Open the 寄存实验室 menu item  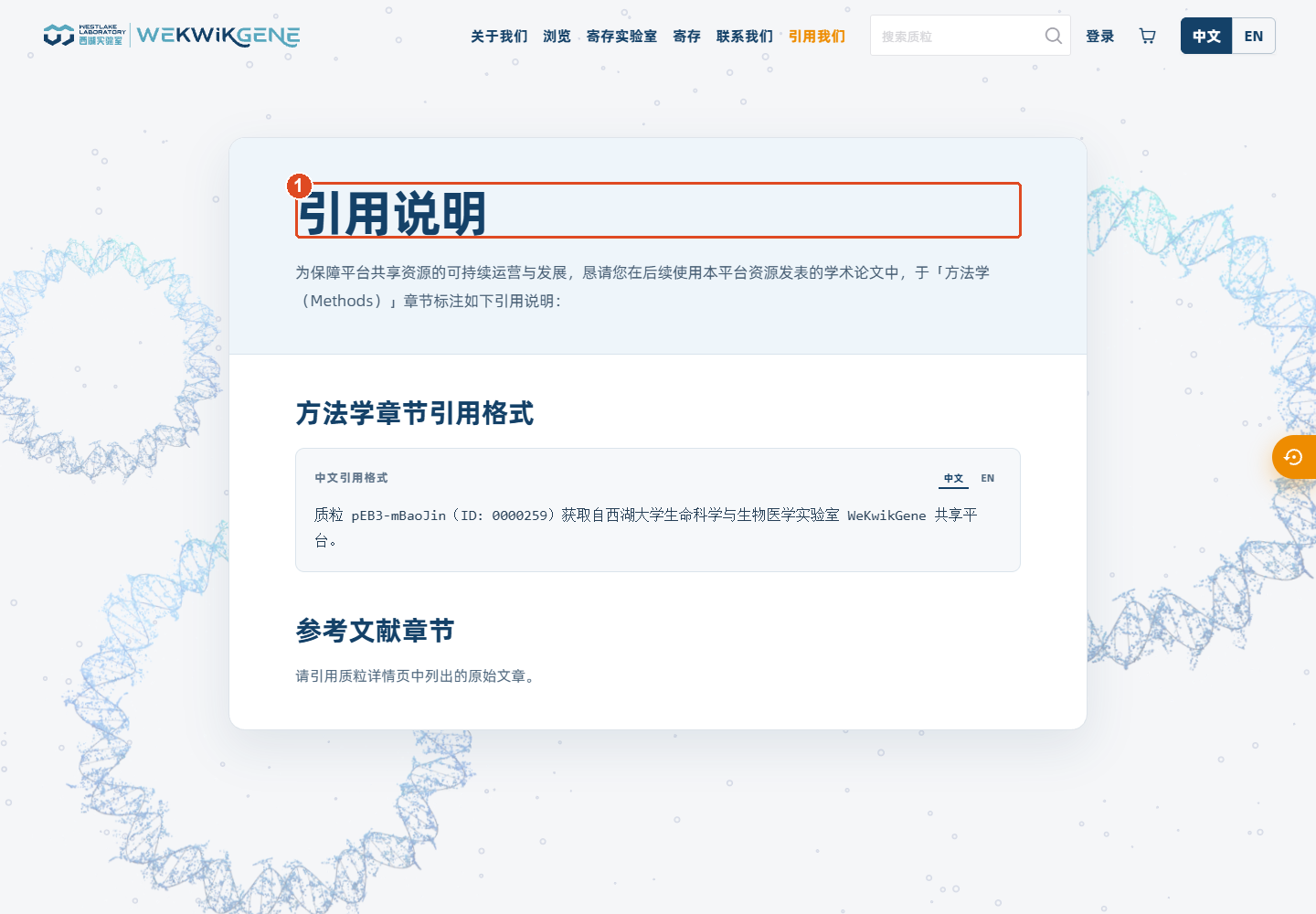pyautogui.click(x=621, y=37)
